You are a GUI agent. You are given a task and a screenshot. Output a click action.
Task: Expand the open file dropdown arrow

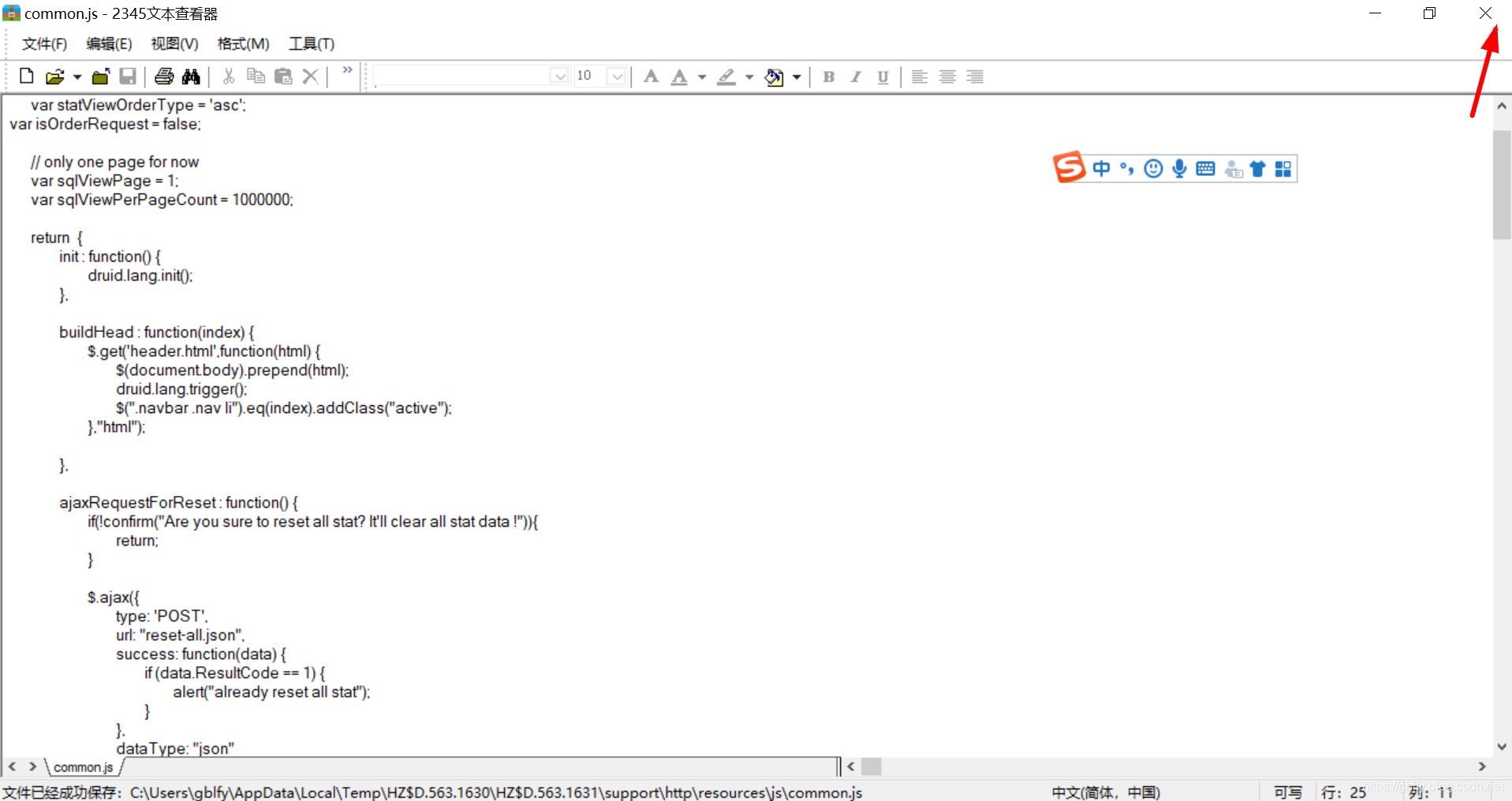click(x=77, y=77)
